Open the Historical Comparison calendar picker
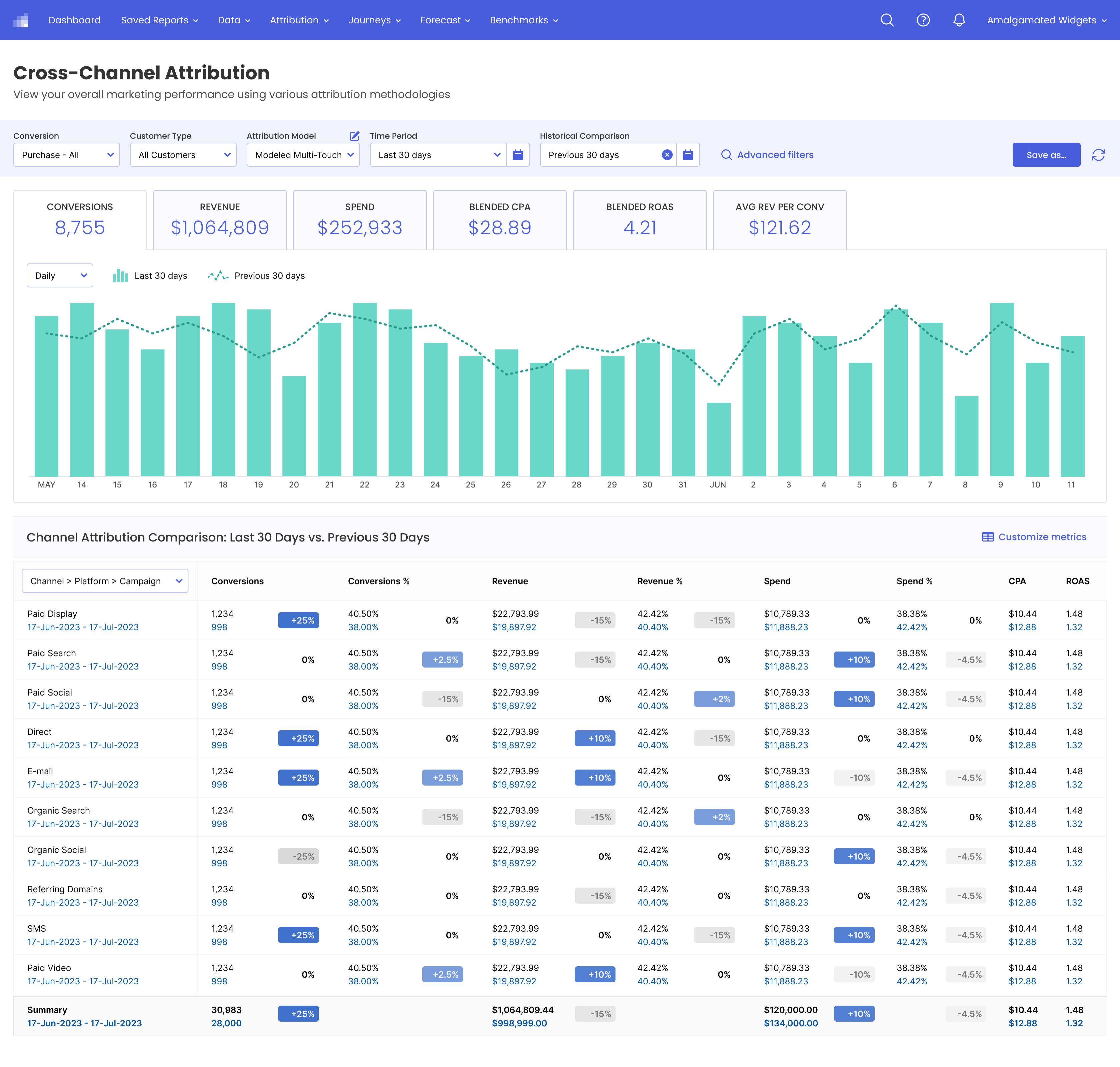This screenshot has width=1120, height=1067. (x=688, y=155)
